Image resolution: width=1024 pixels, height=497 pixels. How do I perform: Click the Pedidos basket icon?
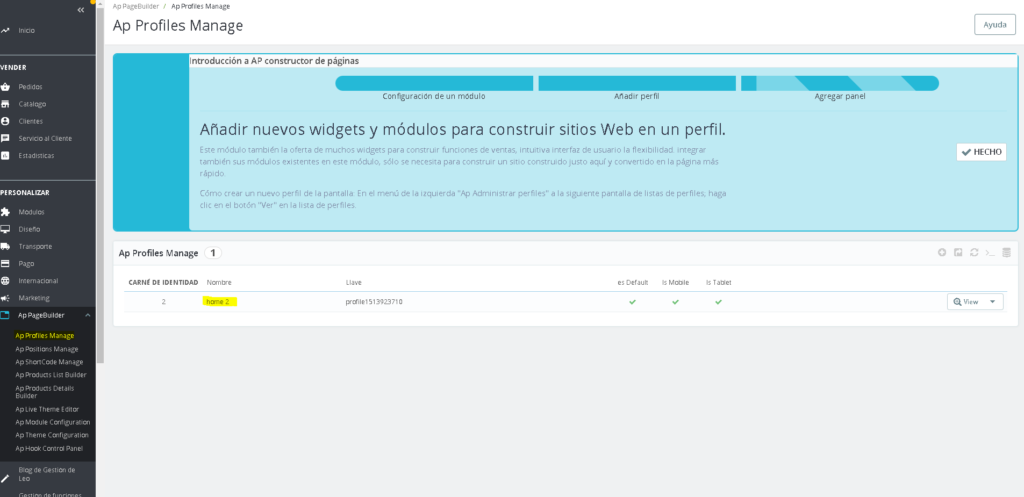pyautogui.click(x=5, y=87)
